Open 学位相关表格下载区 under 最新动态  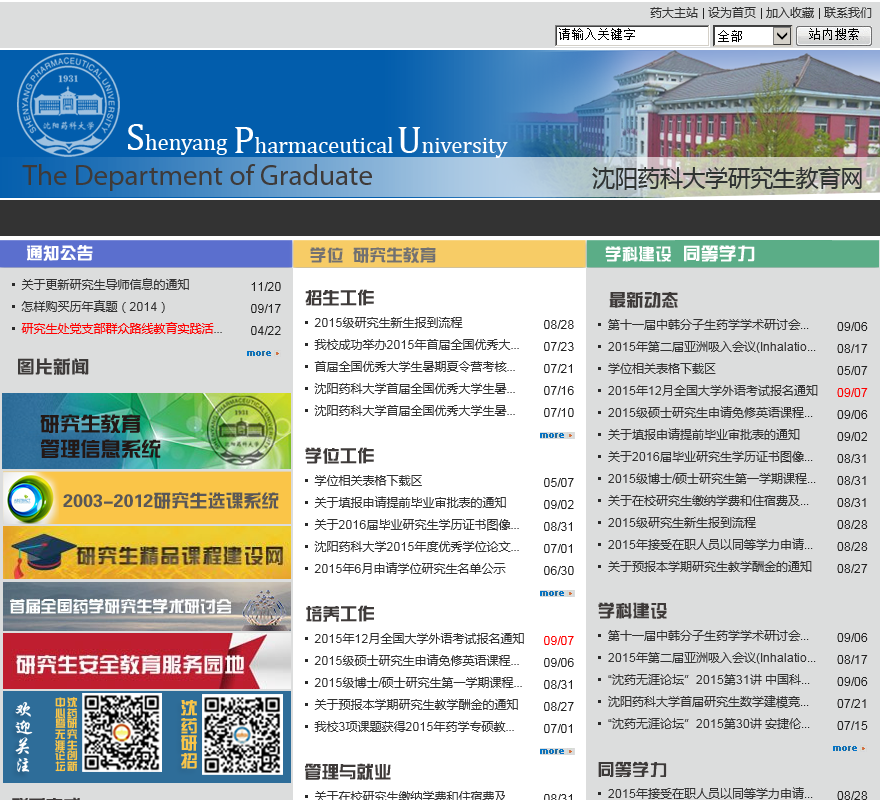[661, 368]
